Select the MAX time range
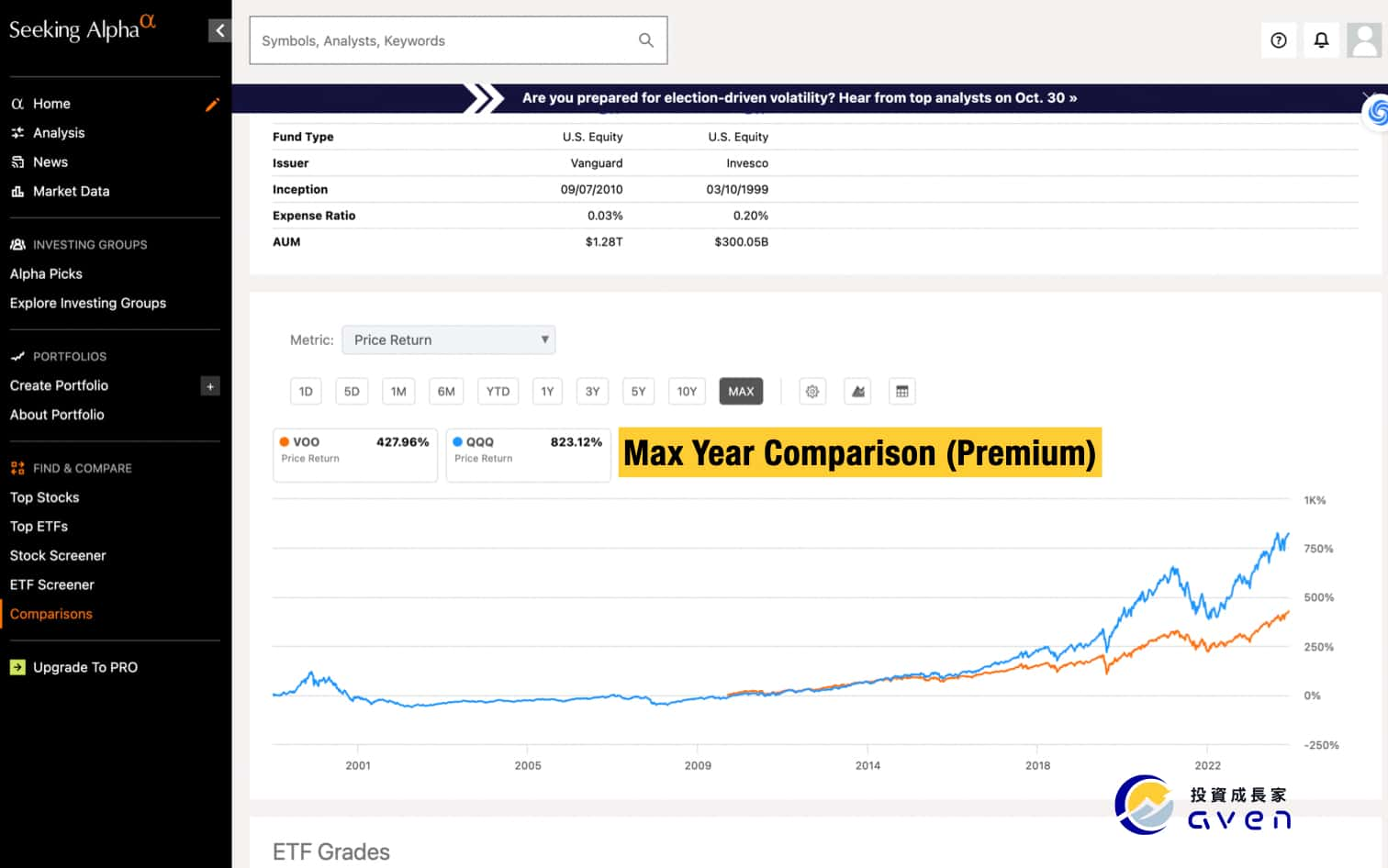 pyautogui.click(x=741, y=392)
